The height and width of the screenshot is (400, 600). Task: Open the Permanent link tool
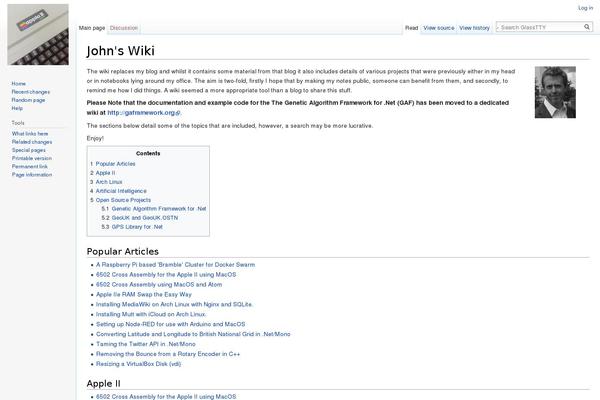click(x=29, y=167)
